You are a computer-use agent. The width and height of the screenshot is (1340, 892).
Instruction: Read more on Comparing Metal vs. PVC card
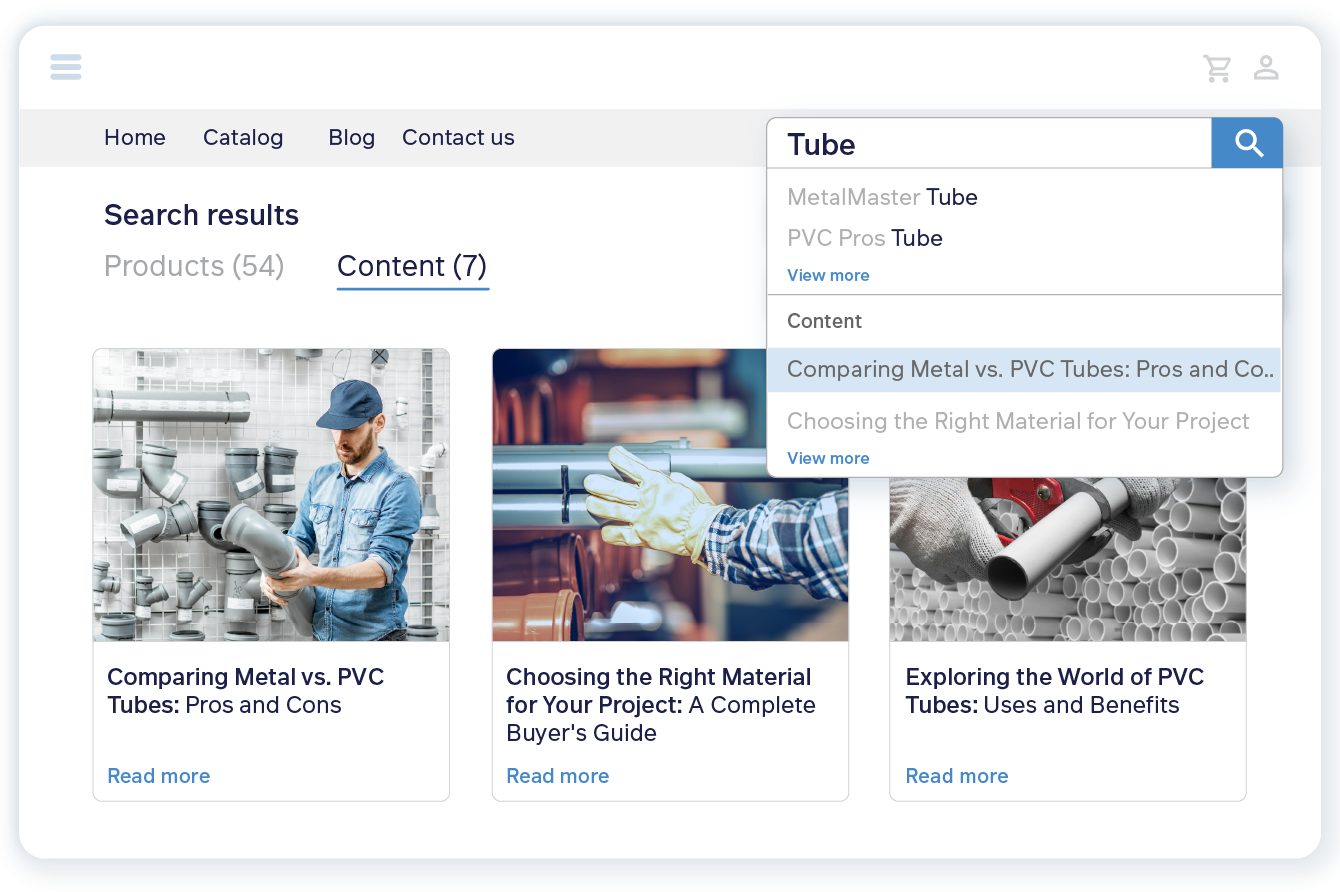159,776
